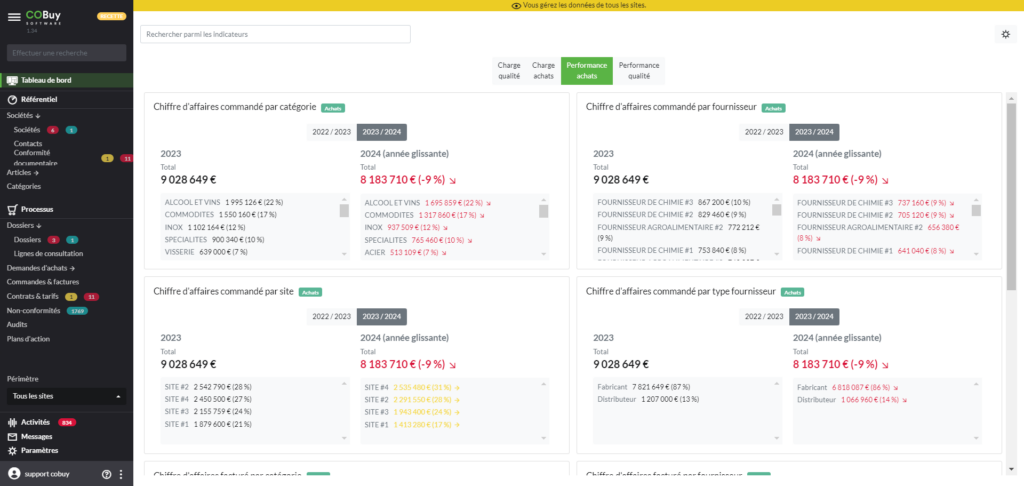
Task: Open the Non-conformités link
Action: pyautogui.click(x=33, y=310)
